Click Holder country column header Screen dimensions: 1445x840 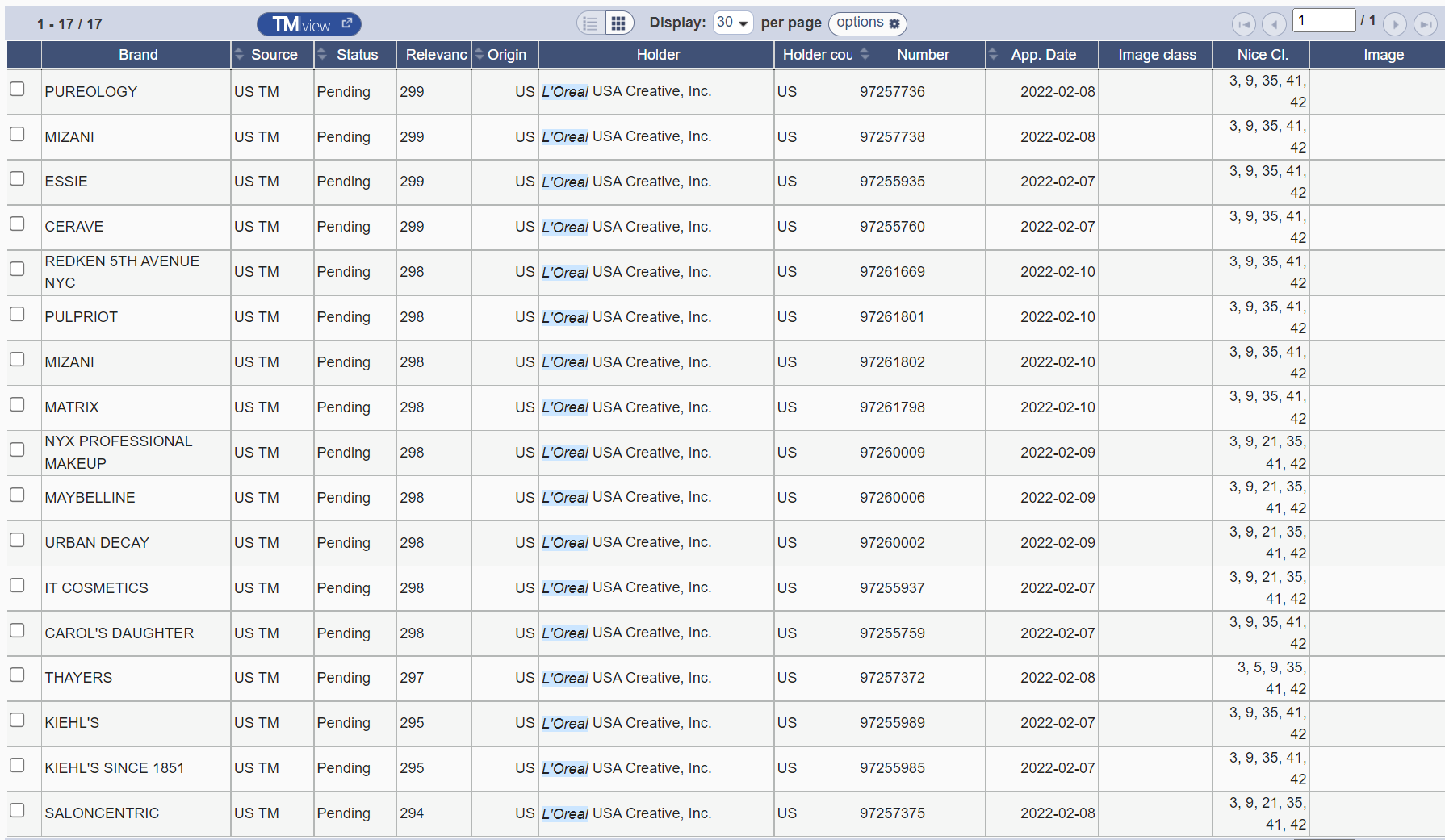click(815, 55)
